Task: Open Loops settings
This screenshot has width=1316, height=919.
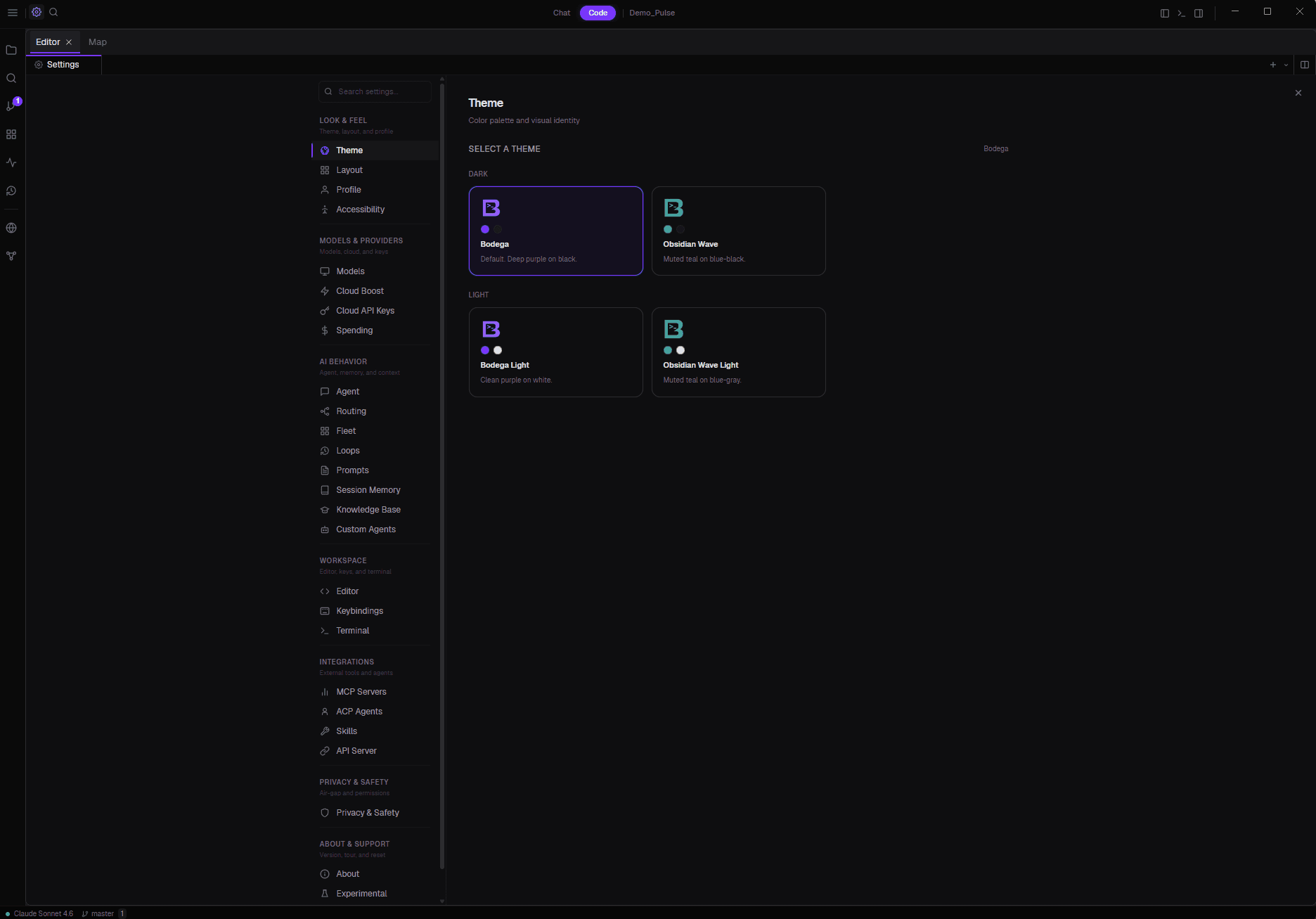Action: (x=375, y=451)
